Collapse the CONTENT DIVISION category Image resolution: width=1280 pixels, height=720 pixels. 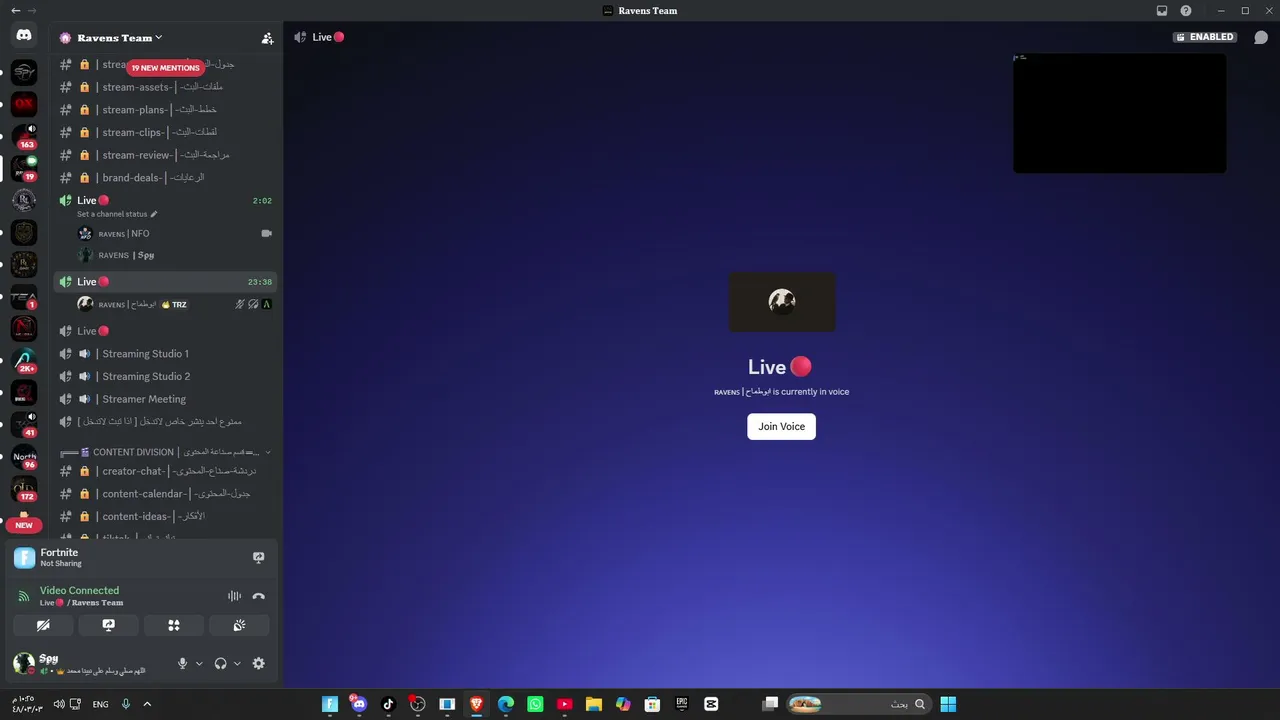164,452
